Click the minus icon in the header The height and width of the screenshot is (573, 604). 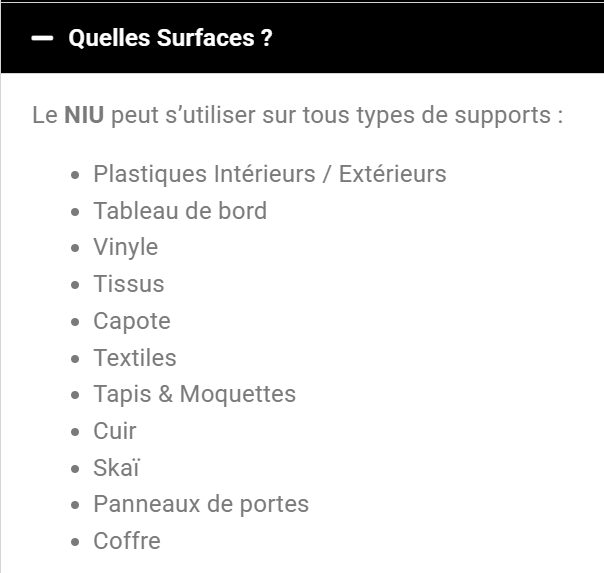(42, 38)
